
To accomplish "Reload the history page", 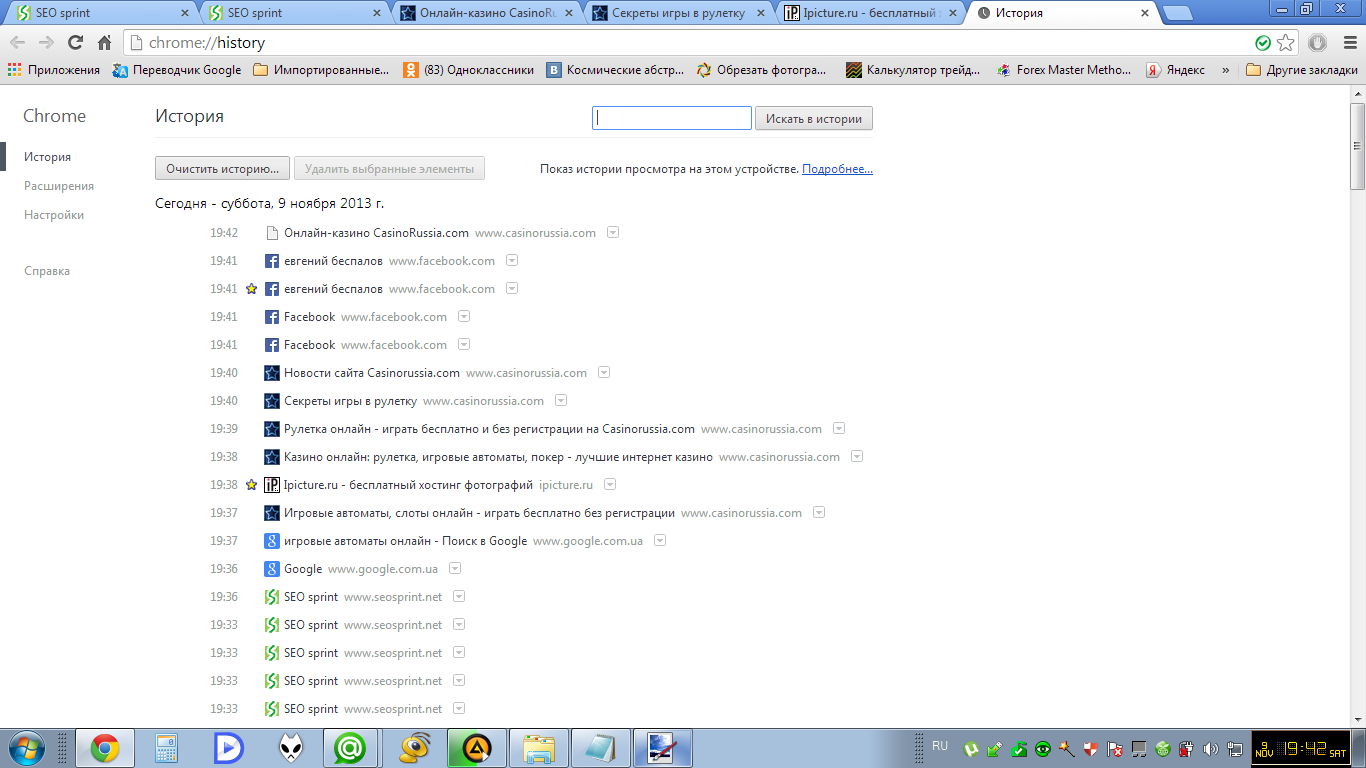I will point(75,43).
